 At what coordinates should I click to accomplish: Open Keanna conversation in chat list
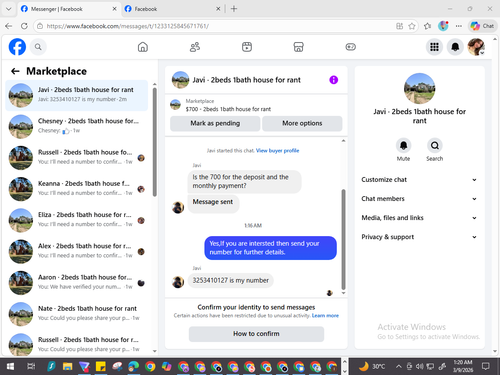[77, 189]
